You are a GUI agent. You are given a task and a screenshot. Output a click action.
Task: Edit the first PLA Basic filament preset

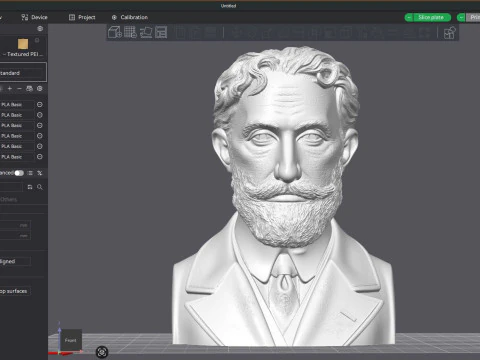coord(40,105)
